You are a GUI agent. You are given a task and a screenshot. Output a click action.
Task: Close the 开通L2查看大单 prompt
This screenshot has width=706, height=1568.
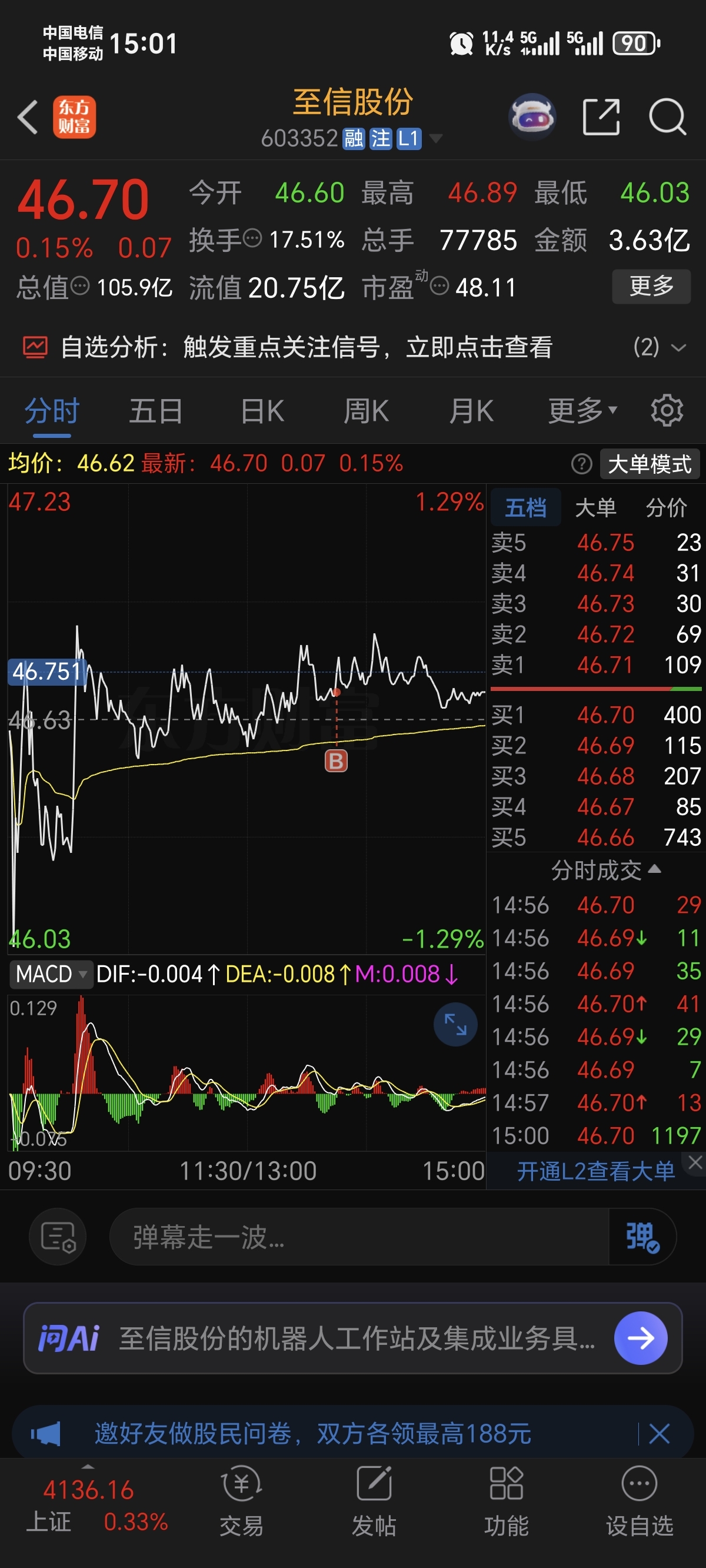pyautogui.click(x=695, y=1162)
